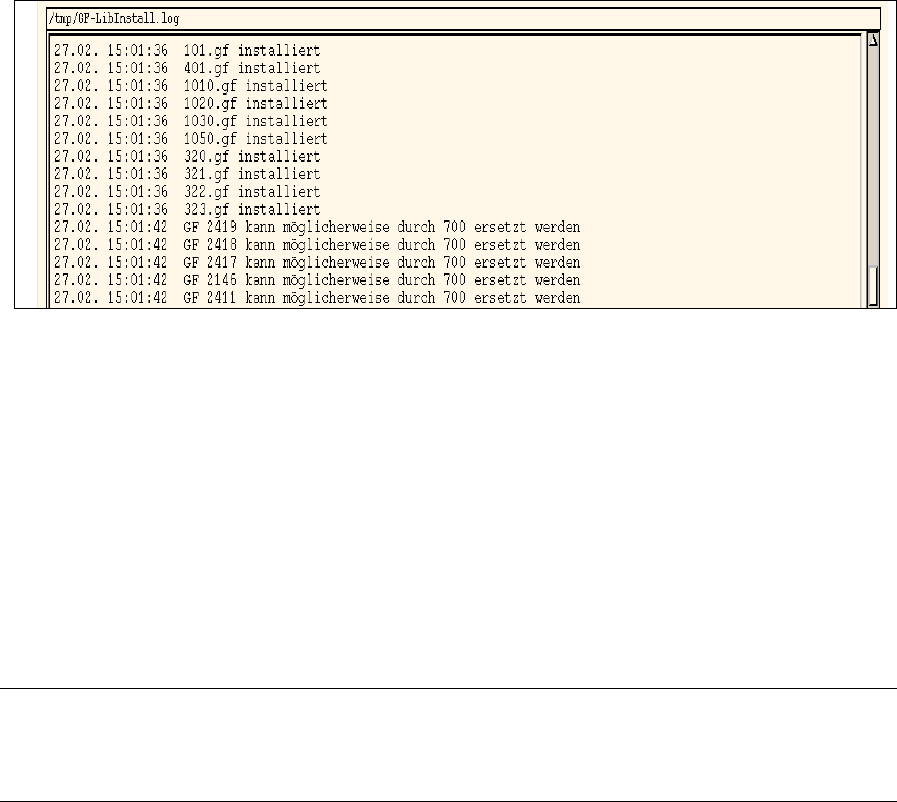The image size is (897, 802).
Task: Select line 'GF 2146 kann möglicherweise durch 700'
Action: 317,280
